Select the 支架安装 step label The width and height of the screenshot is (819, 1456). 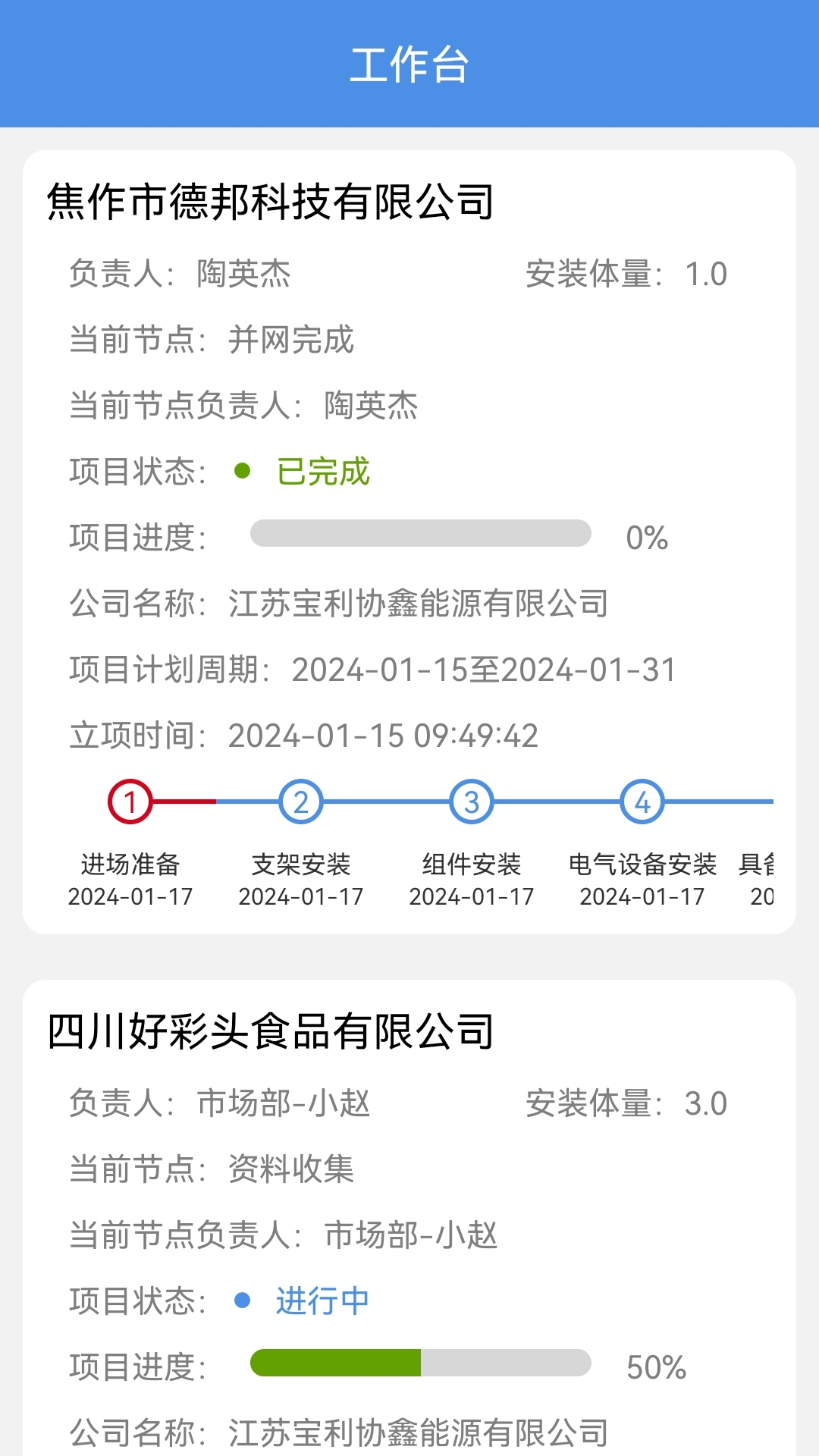301,864
